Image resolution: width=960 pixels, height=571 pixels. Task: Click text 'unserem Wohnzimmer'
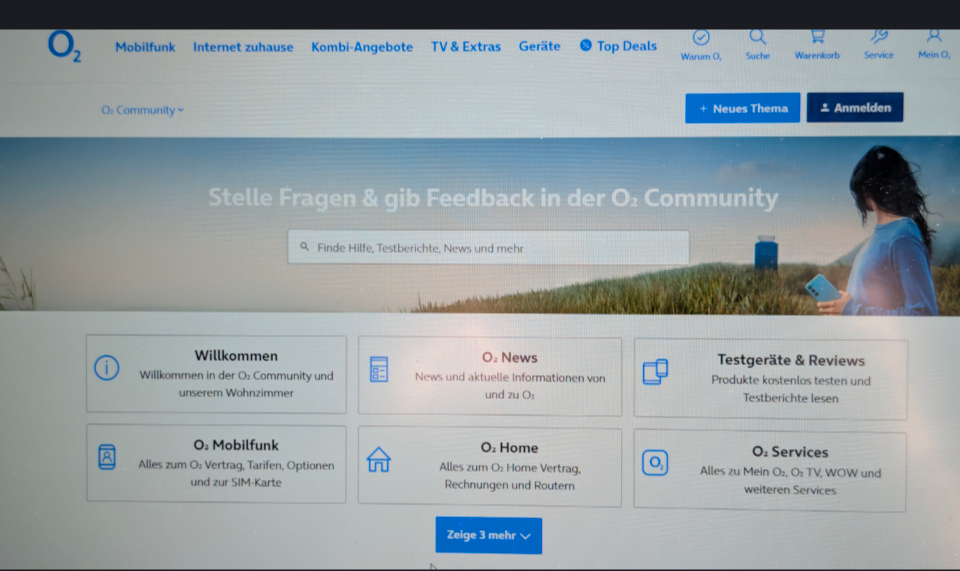click(236, 393)
